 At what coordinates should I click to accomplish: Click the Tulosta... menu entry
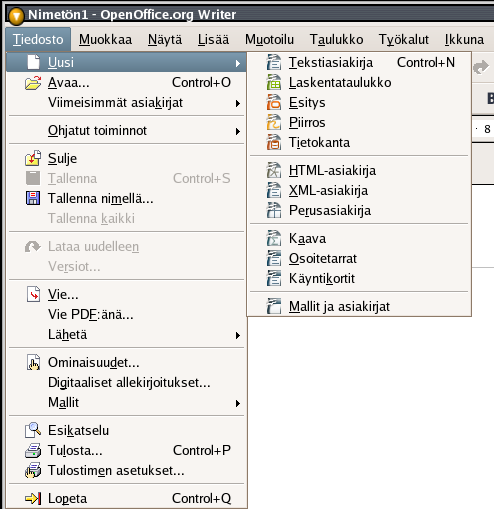[127, 450]
